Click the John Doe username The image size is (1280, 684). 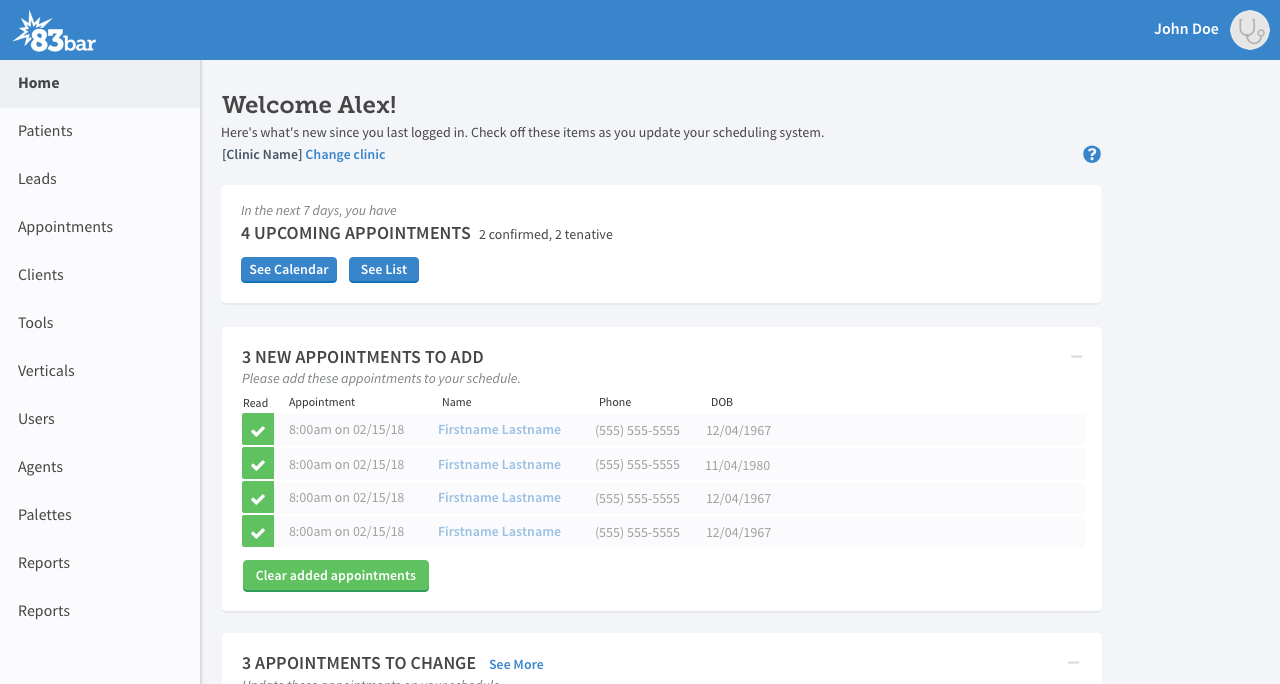(x=1186, y=29)
